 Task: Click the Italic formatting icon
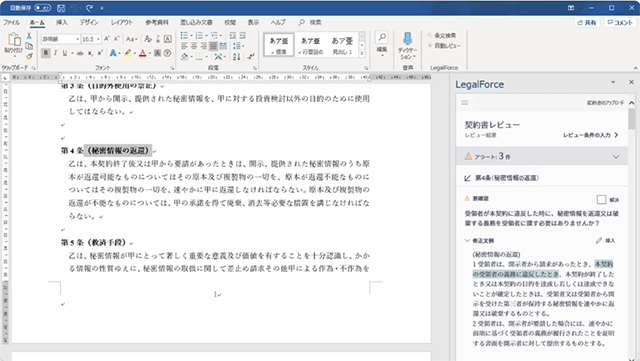point(55,53)
